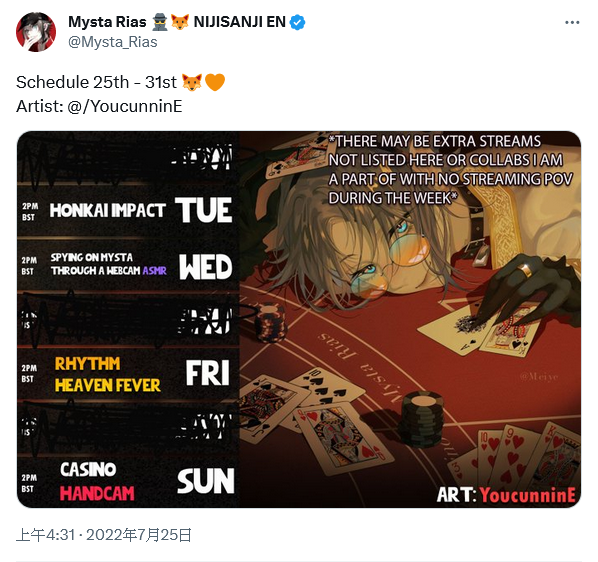Screen dimensions: 598x562
Task: Click the TUE Honkai Impact schedule row
Action: (128, 210)
